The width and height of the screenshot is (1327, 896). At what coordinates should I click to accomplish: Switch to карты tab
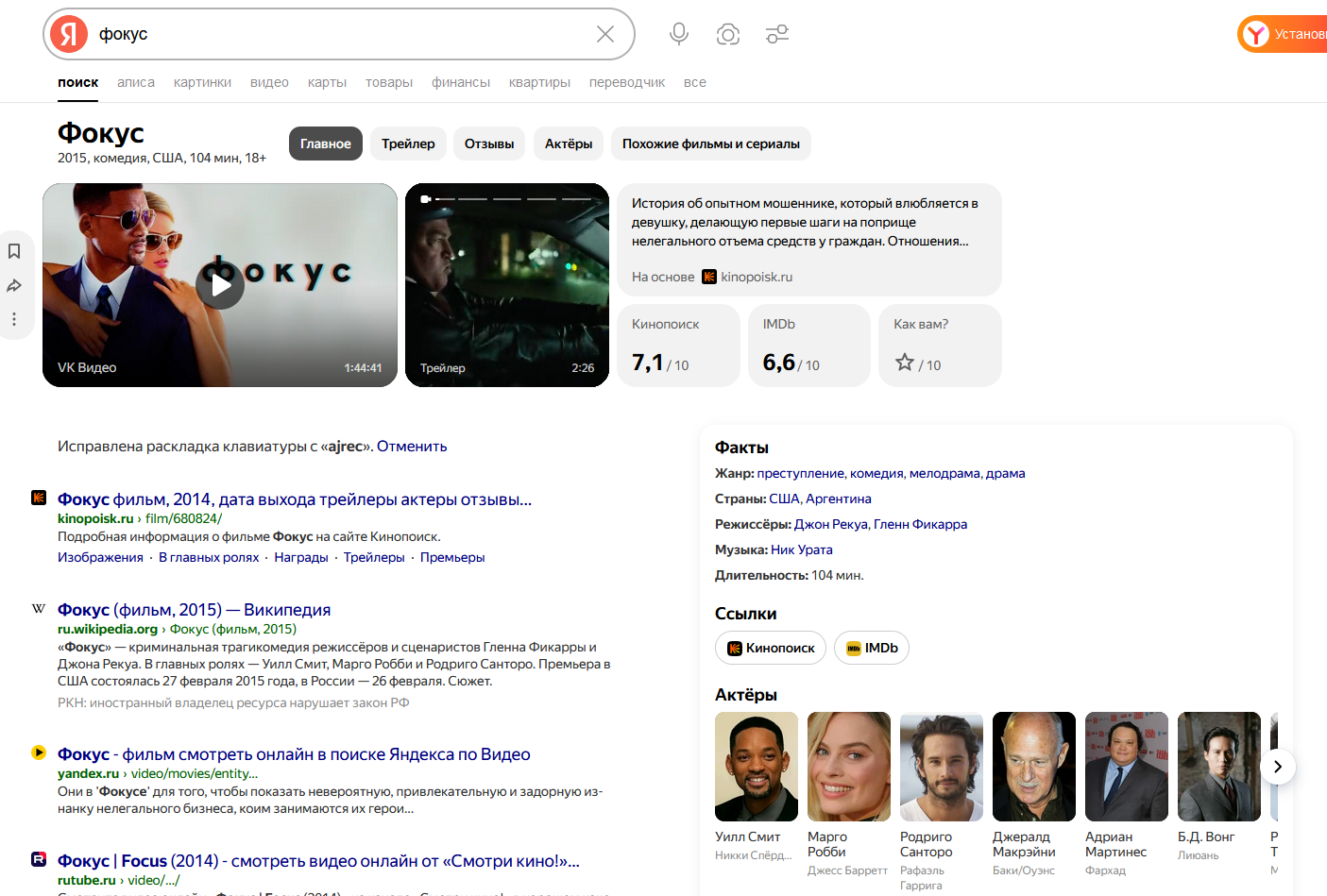(327, 82)
